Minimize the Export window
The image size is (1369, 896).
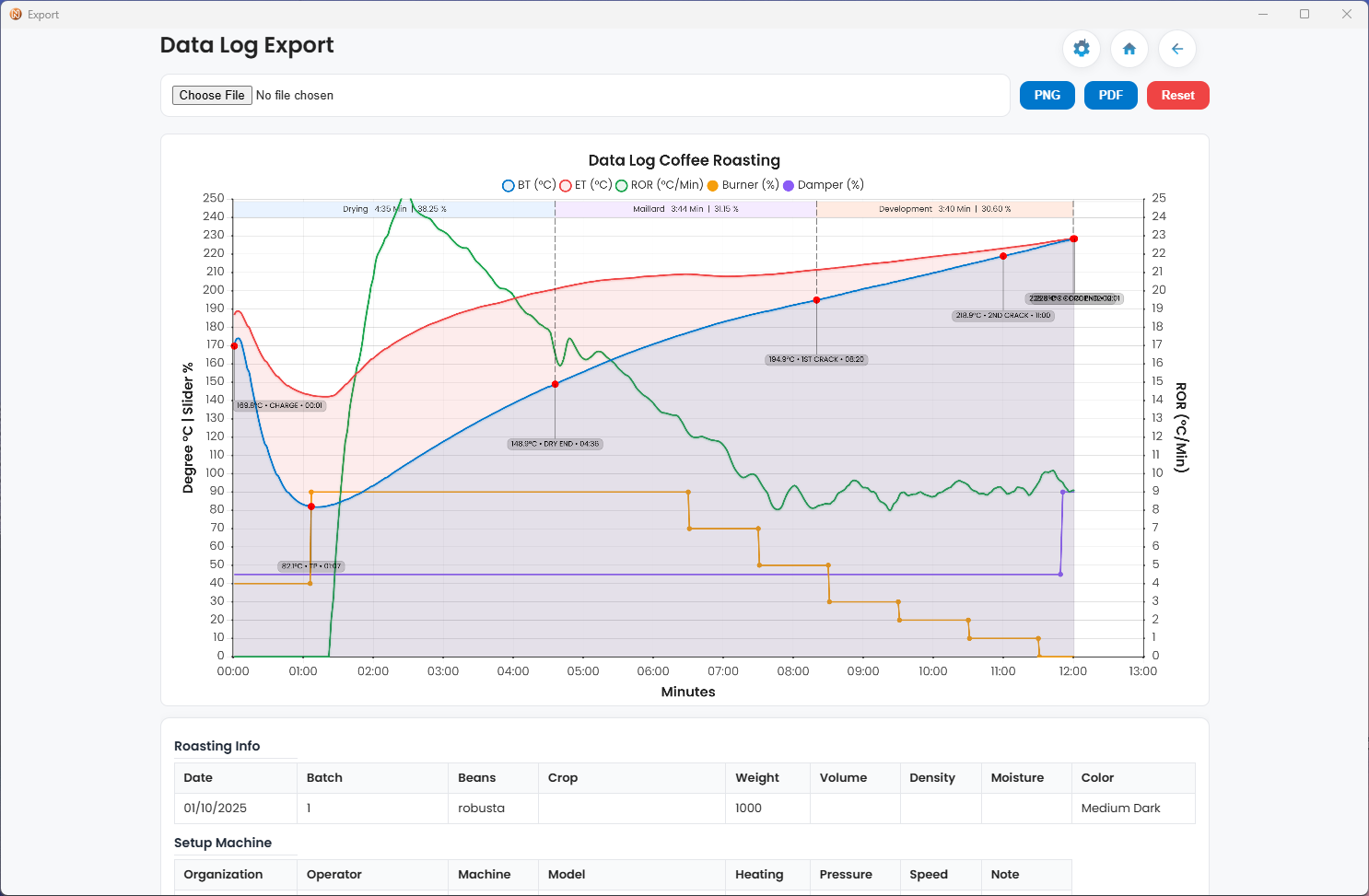(x=1263, y=14)
